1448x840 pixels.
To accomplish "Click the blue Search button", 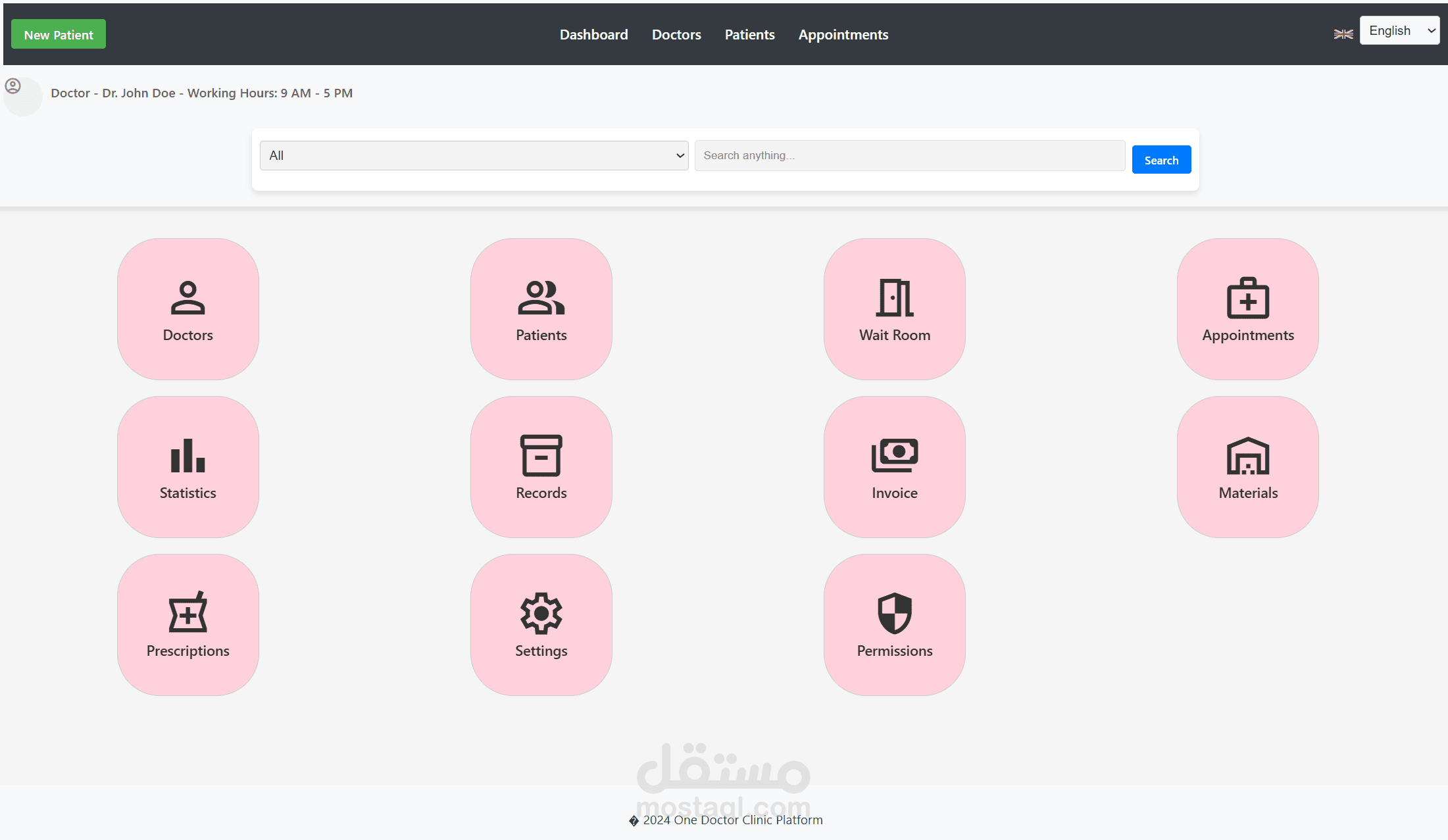I will pyautogui.click(x=1162, y=160).
